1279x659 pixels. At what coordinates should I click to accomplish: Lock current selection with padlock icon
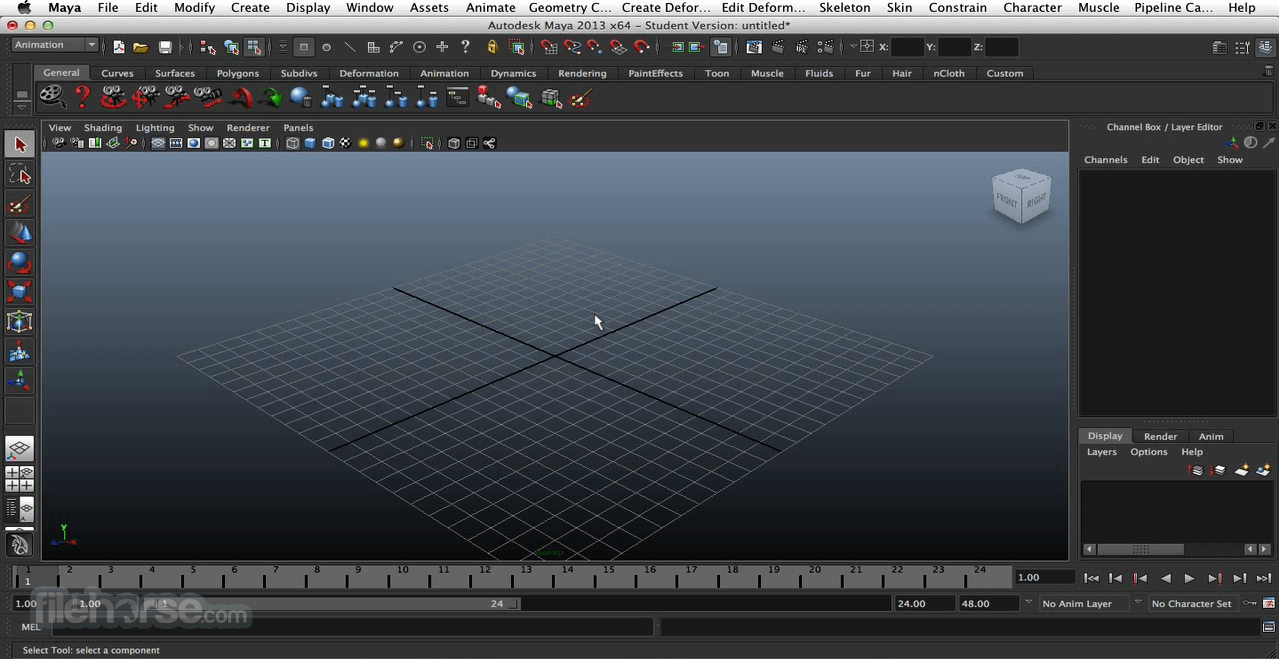point(492,46)
